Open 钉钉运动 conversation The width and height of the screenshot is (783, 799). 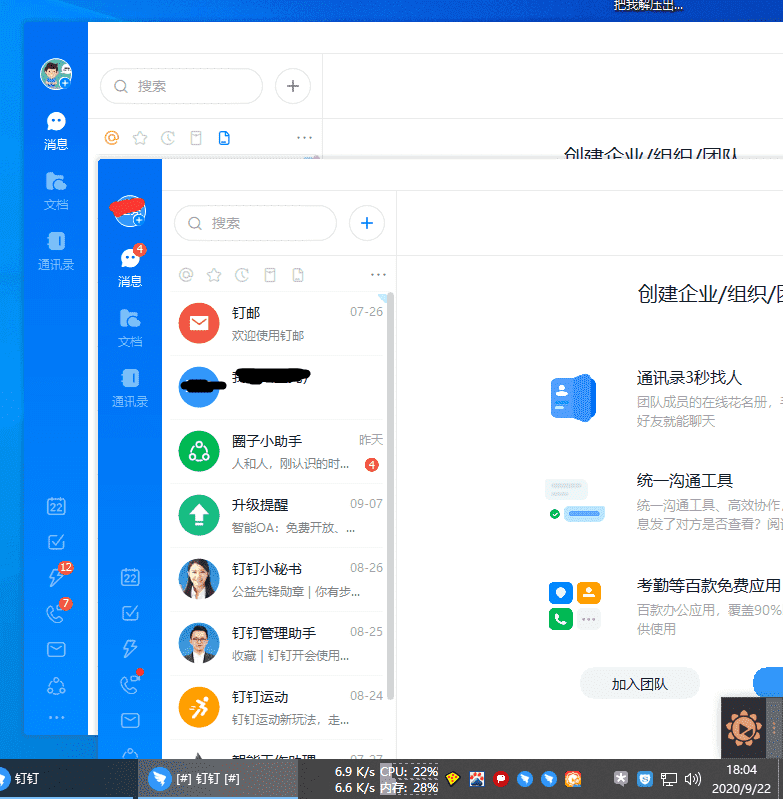(278, 708)
